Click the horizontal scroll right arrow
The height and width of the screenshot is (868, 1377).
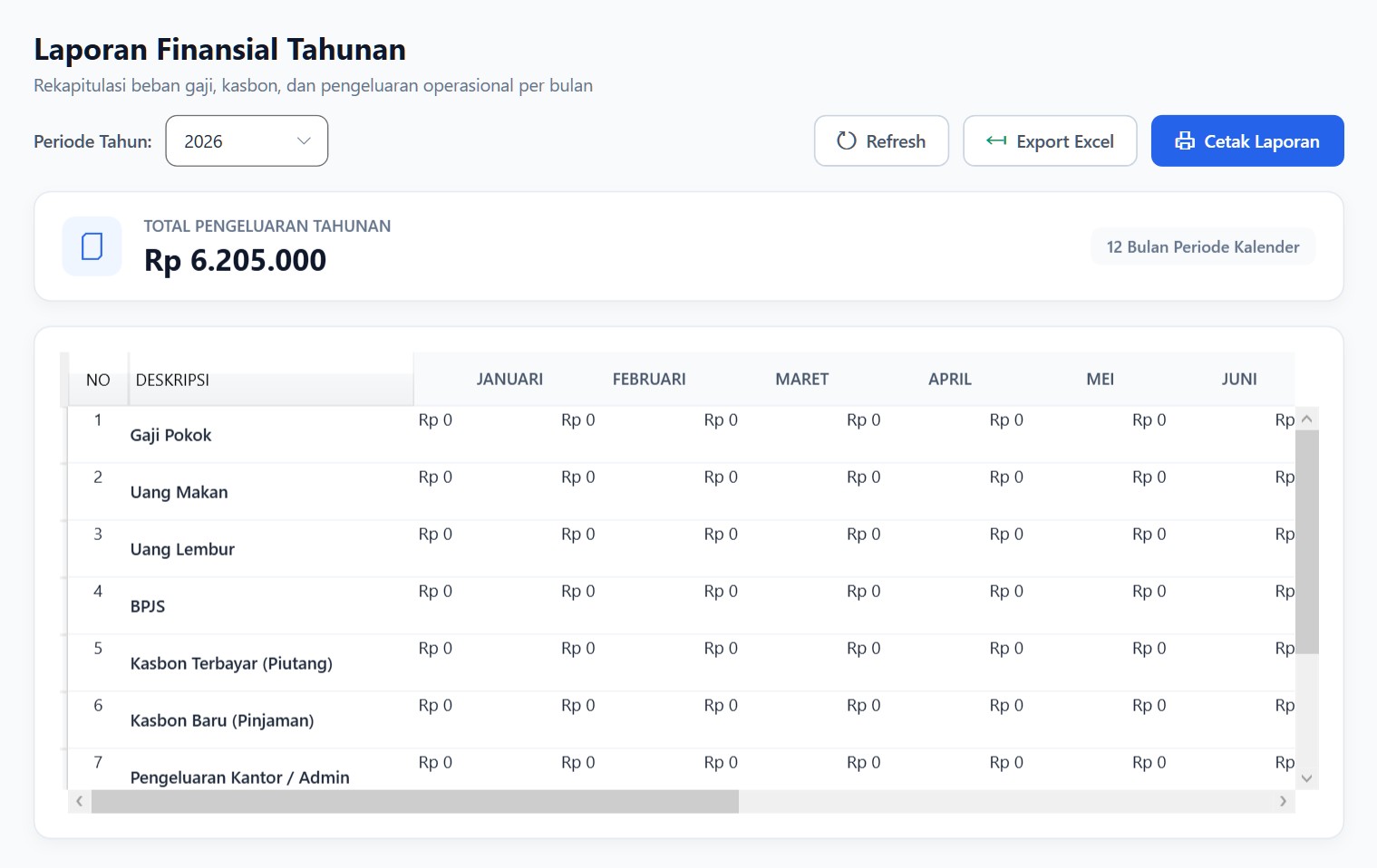click(1283, 801)
